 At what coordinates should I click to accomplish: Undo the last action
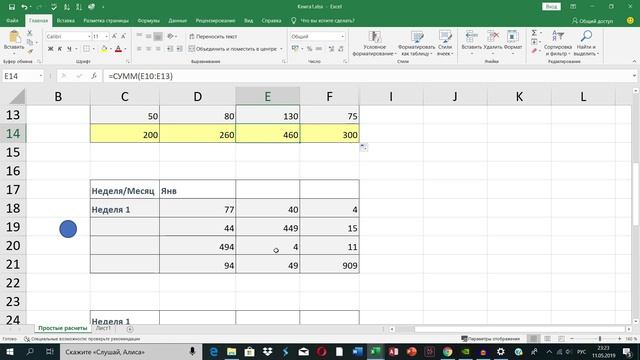24,7
